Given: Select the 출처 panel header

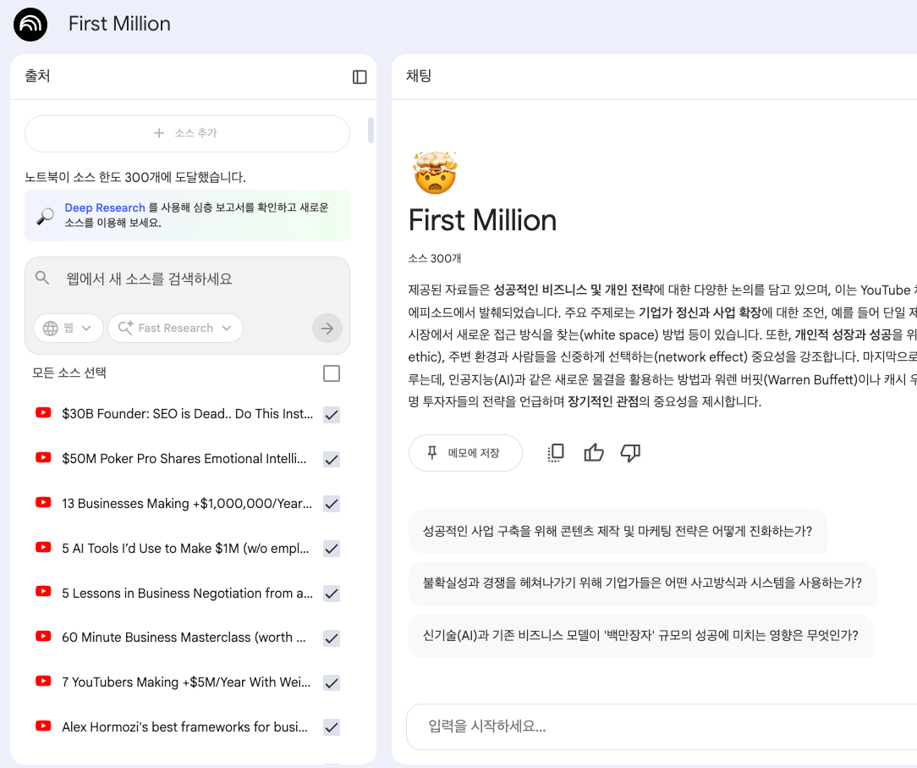Looking at the screenshot, I should [x=37, y=76].
